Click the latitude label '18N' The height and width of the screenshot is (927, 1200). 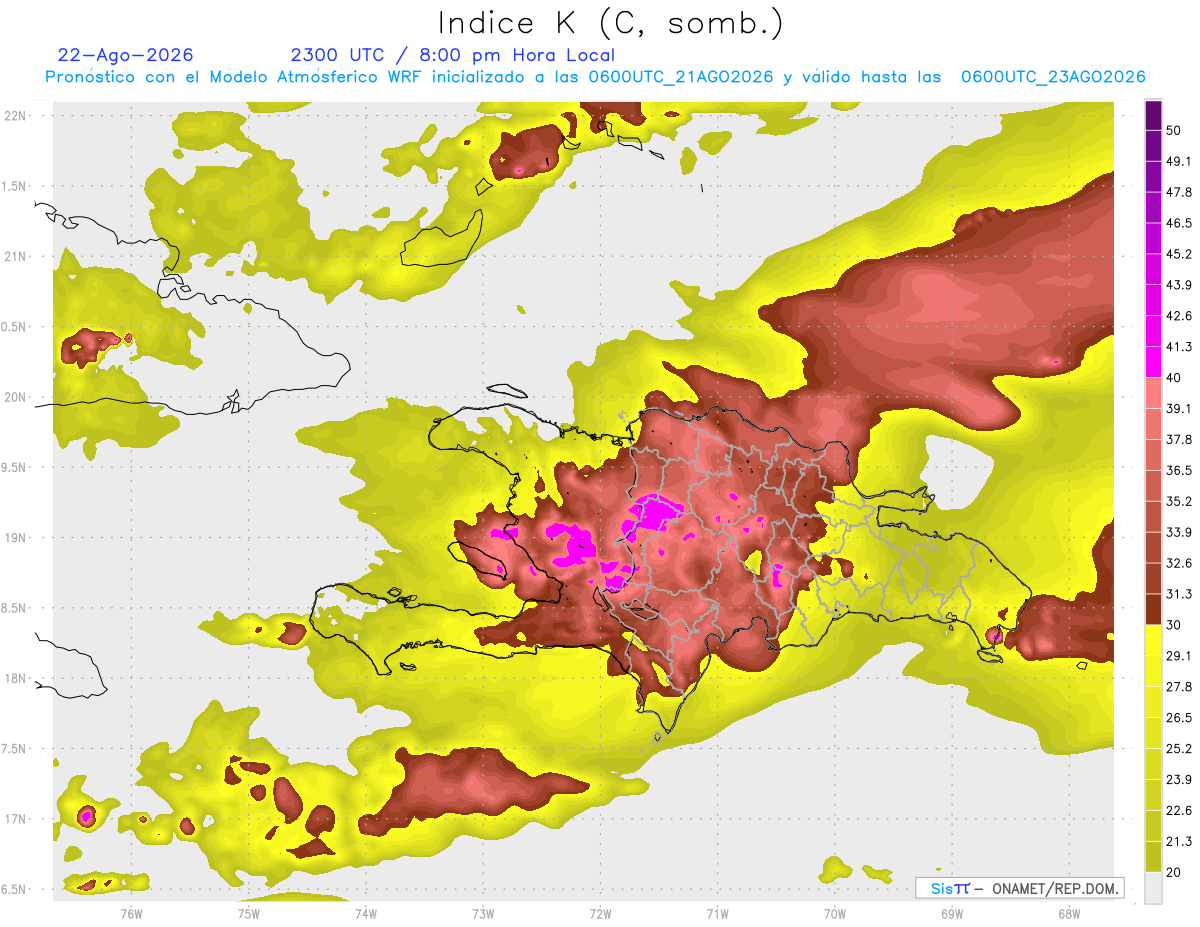pos(16,679)
